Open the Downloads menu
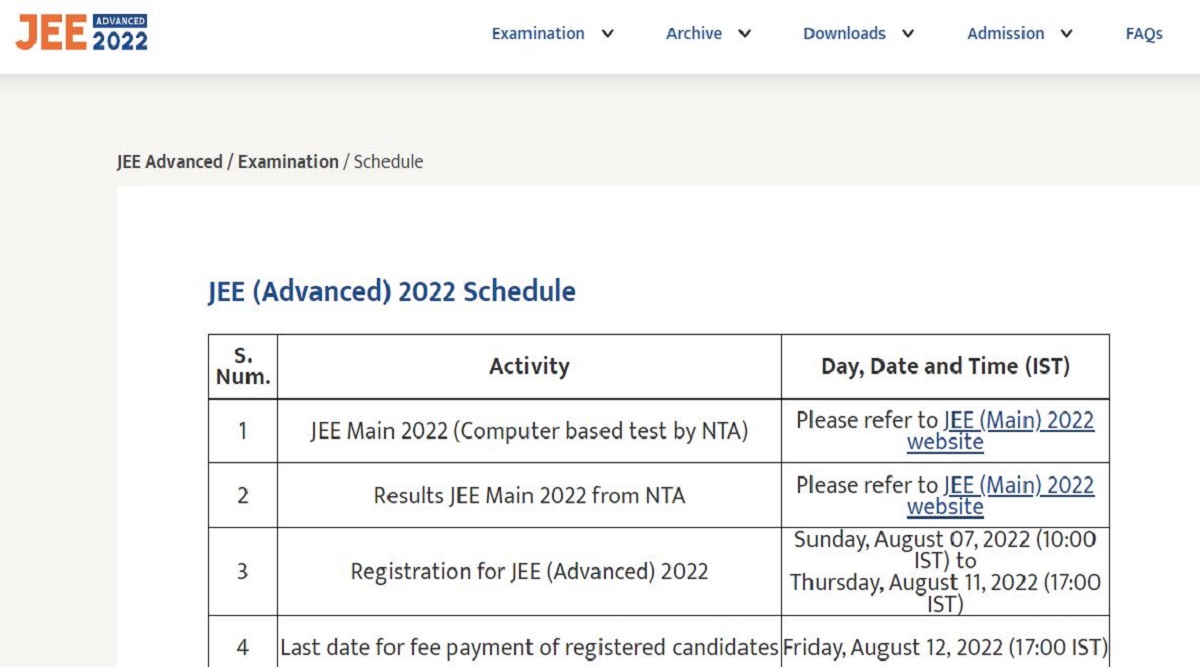This screenshot has height=667, width=1200. (x=844, y=34)
